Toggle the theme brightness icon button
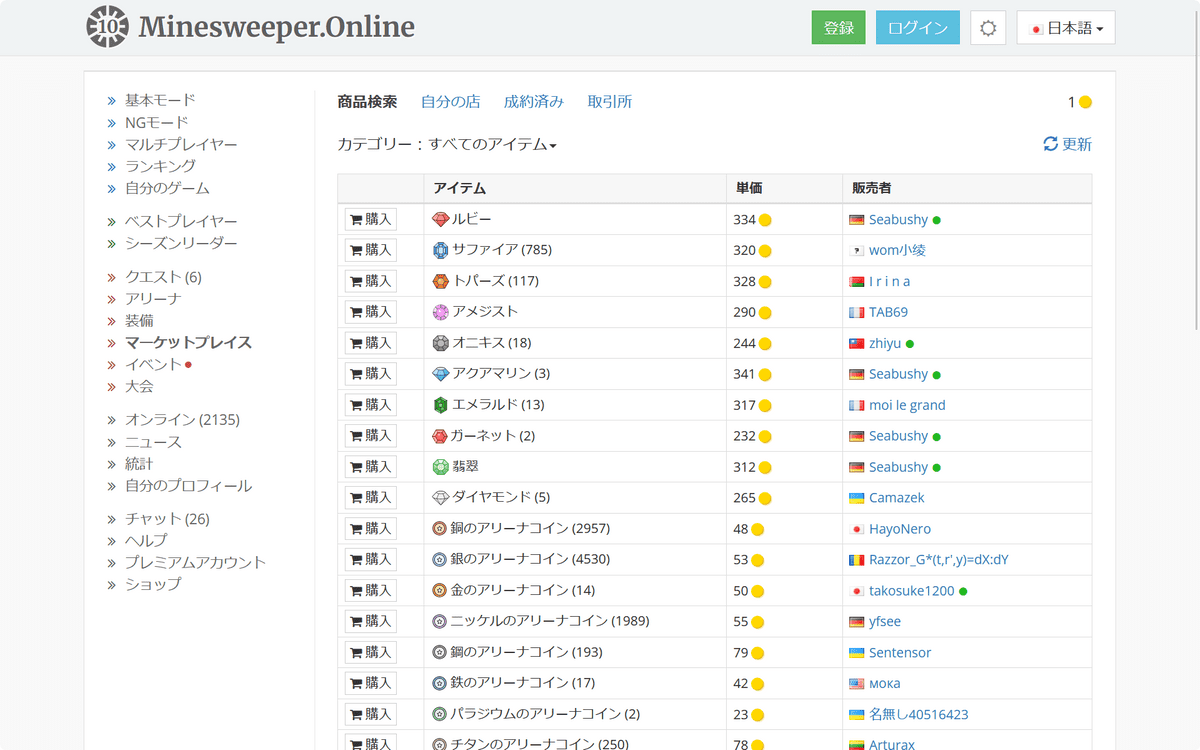This screenshot has width=1200, height=750. [988, 28]
